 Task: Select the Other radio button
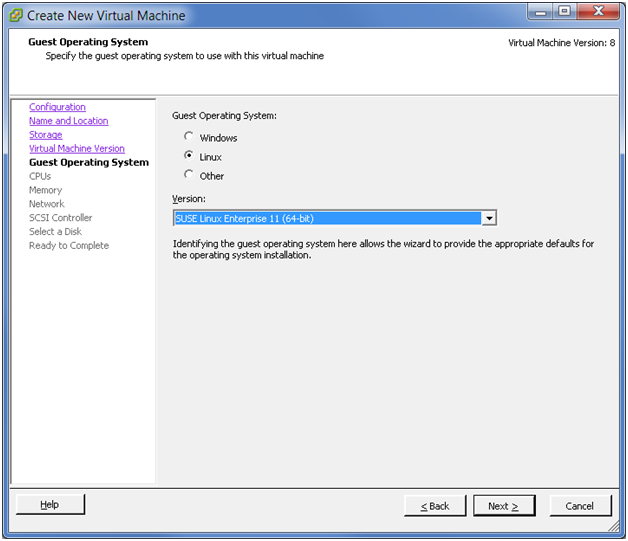click(189, 175)
